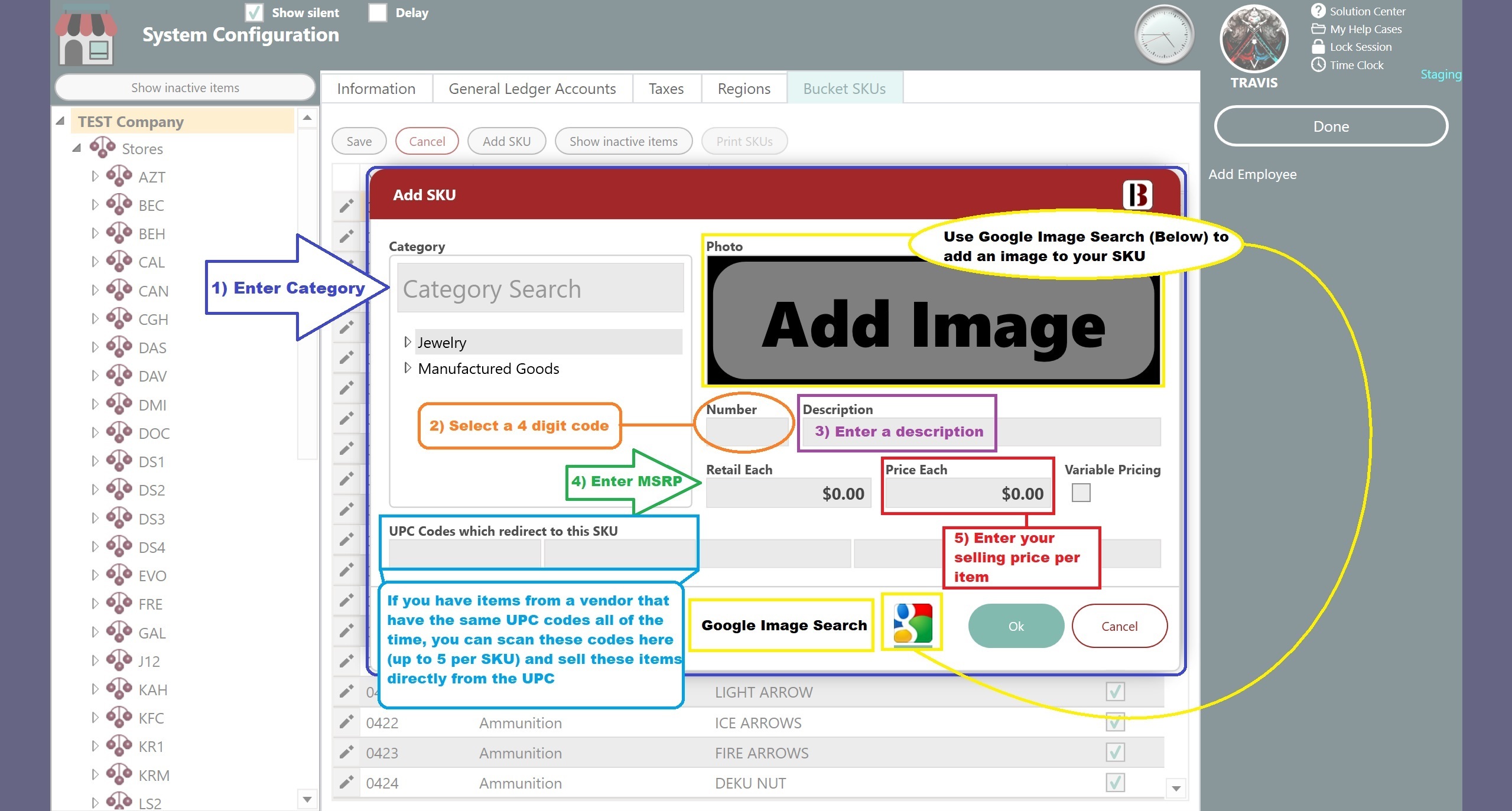
Task: Click the System Configuration store icon
Action: (x=86, y=35)
